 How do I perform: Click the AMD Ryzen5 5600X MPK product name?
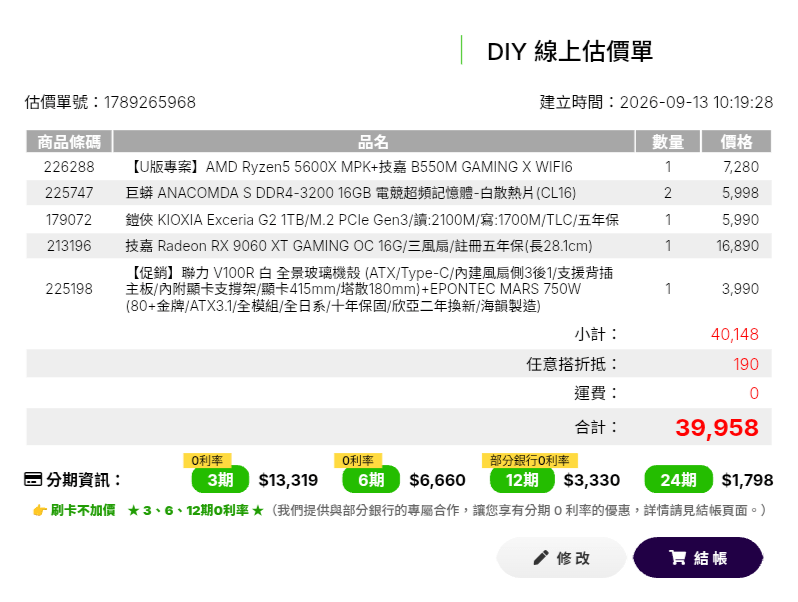click(x=349, y=167)
